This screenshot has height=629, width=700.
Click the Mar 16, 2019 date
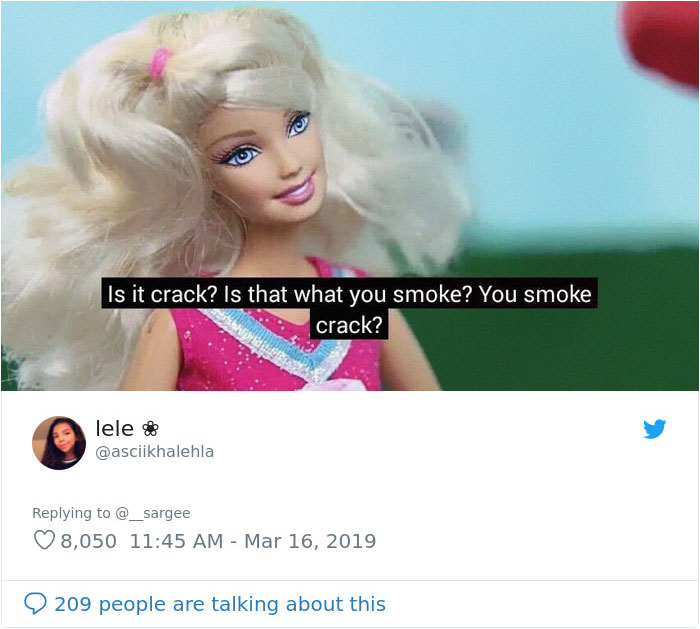pyautogui.click(x=310, y=541)
